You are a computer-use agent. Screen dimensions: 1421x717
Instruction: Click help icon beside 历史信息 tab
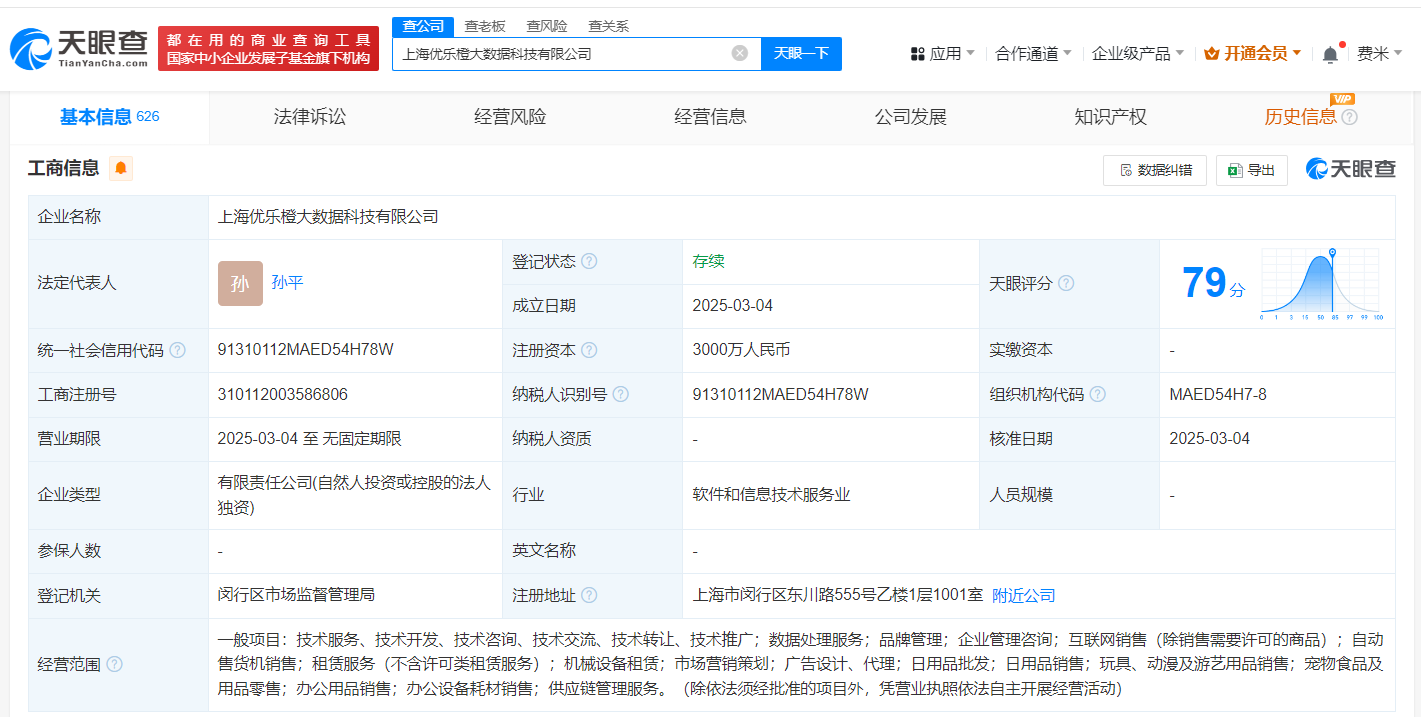click(x=1349, y=118)
